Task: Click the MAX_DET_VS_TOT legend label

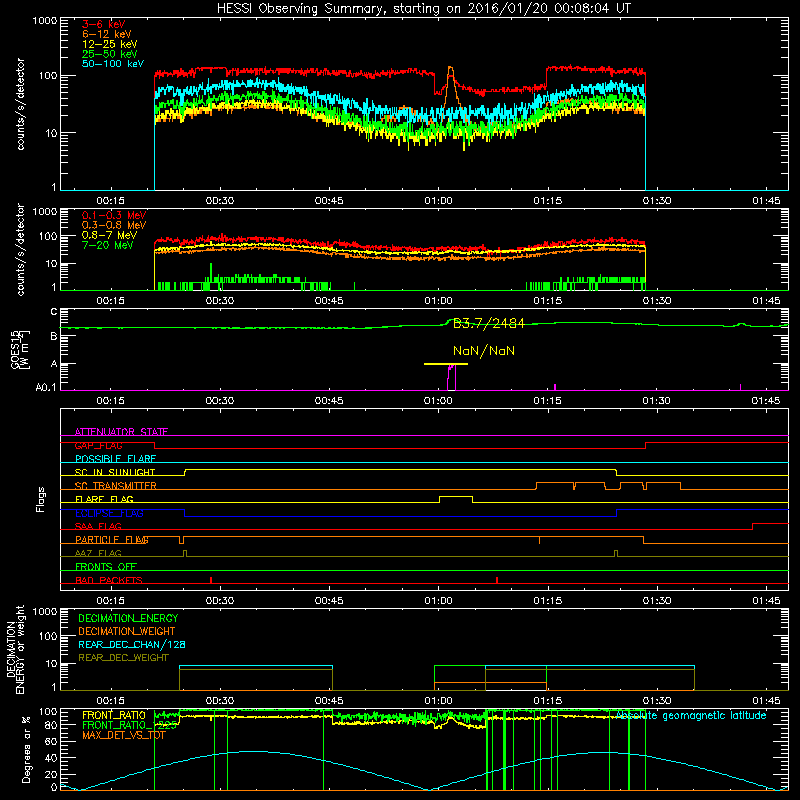Action: [x=123, y=735]
